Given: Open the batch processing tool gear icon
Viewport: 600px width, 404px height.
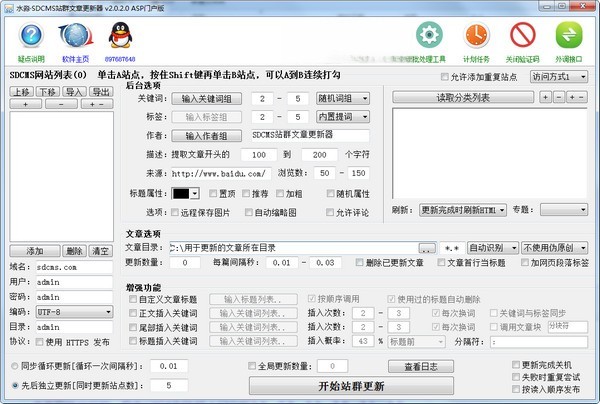Looking at the screenshot, I should [x=429, y=35].
